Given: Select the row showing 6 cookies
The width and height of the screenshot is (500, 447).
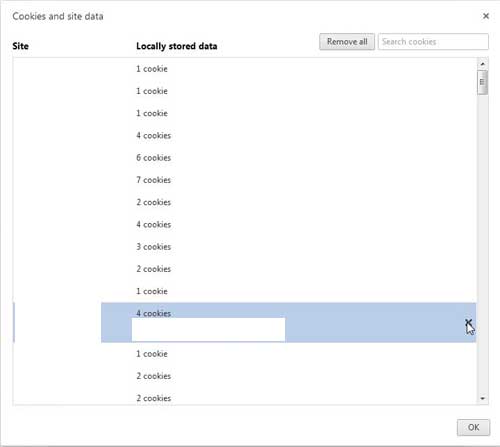Looking at the screenshot, I should coord(245,158).
